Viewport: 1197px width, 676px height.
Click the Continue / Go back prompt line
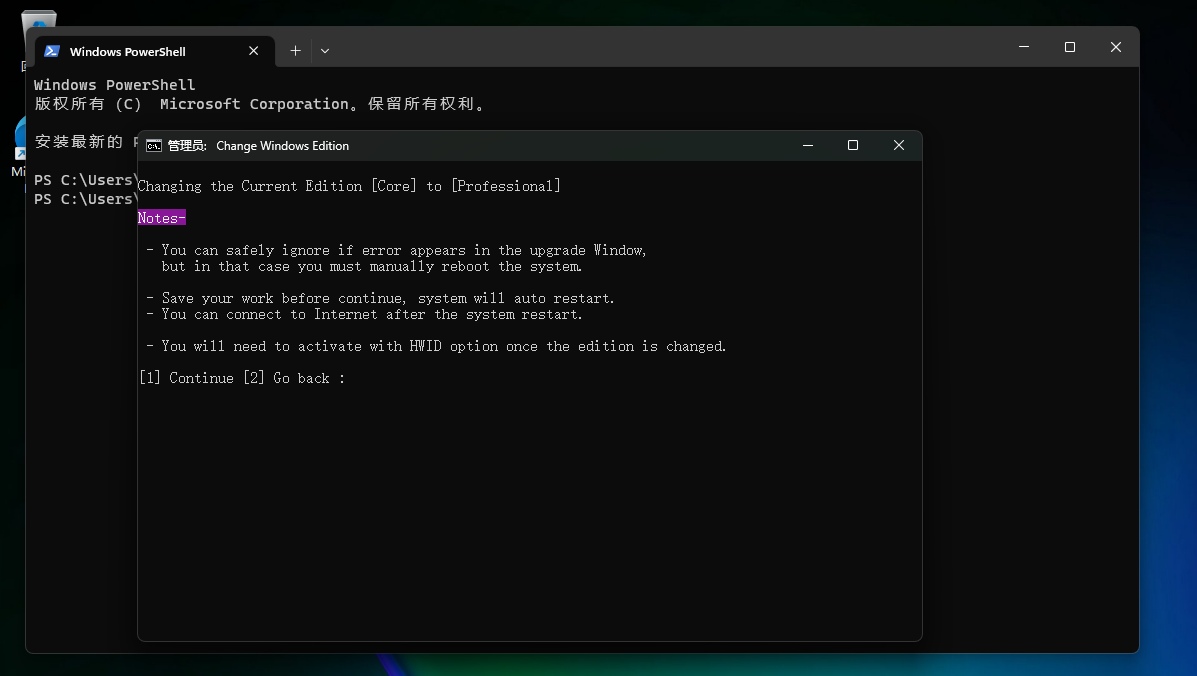coord(242,378)
